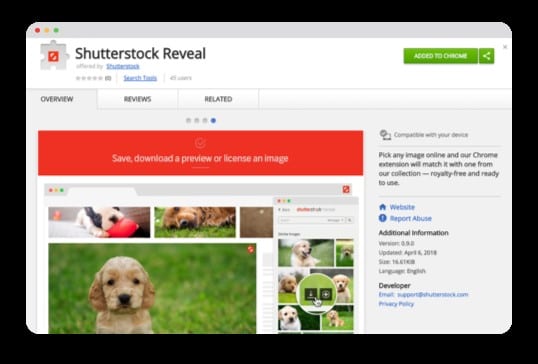Select the Overview tab
The height and width of the screenshot is (364, 538).
pos(57,99)
